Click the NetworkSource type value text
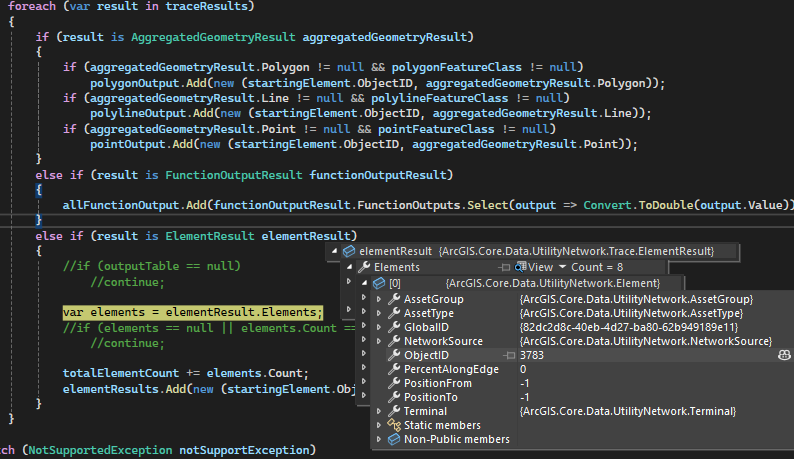794x459 pixels. coord(646,341)
